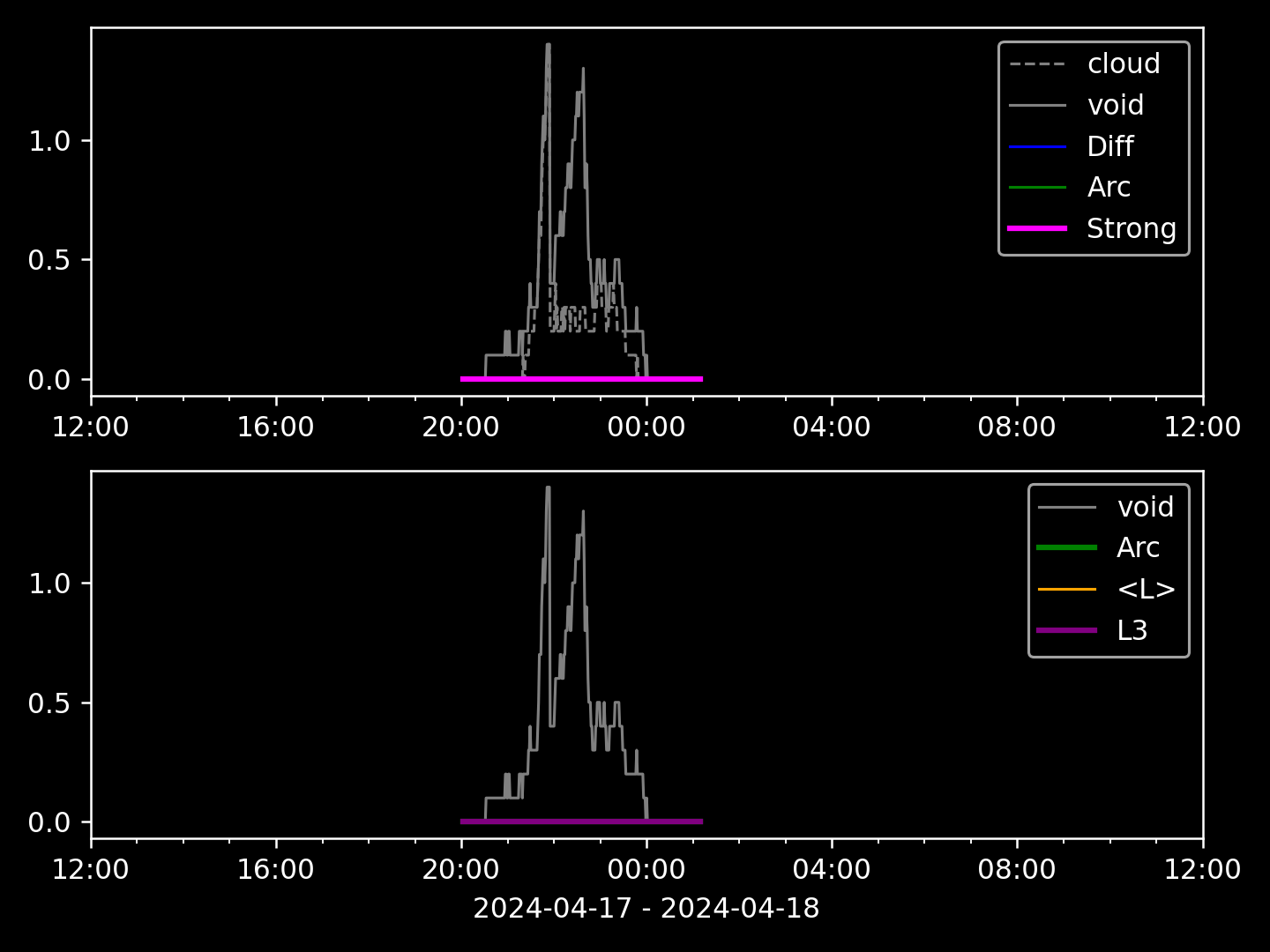
Task: Click the magenta Strong swatch in top legend
Action: coord(1037,228)
